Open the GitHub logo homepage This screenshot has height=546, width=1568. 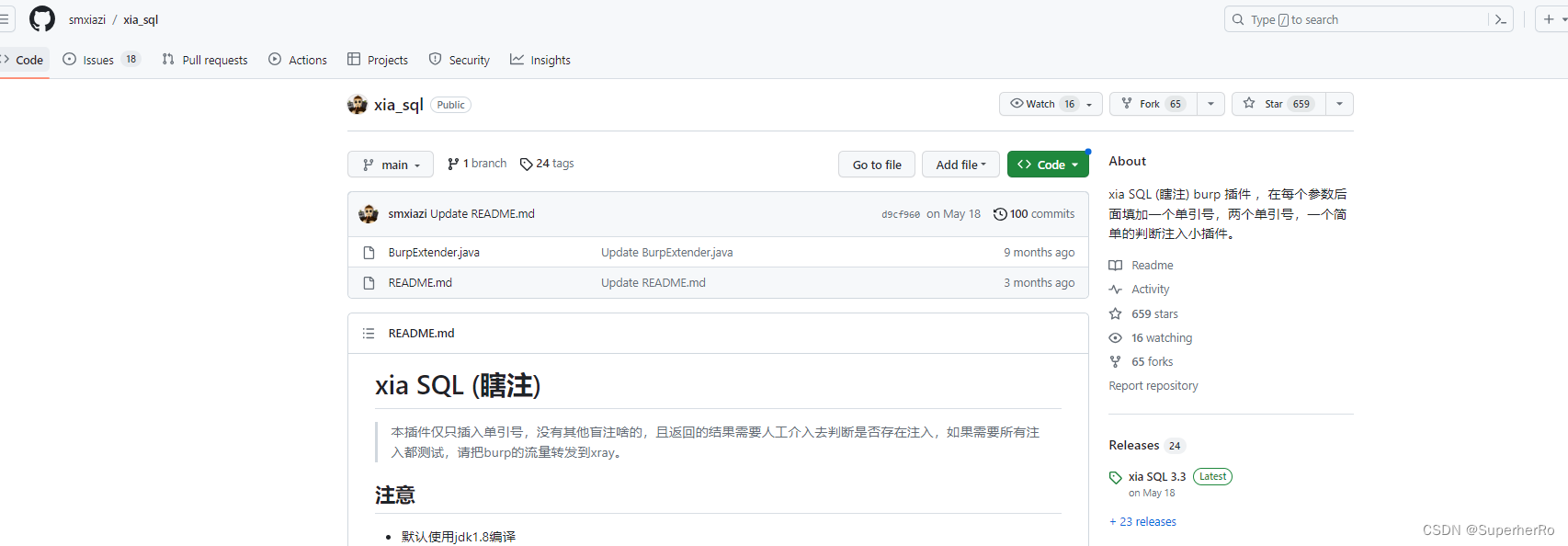point(42,19)
